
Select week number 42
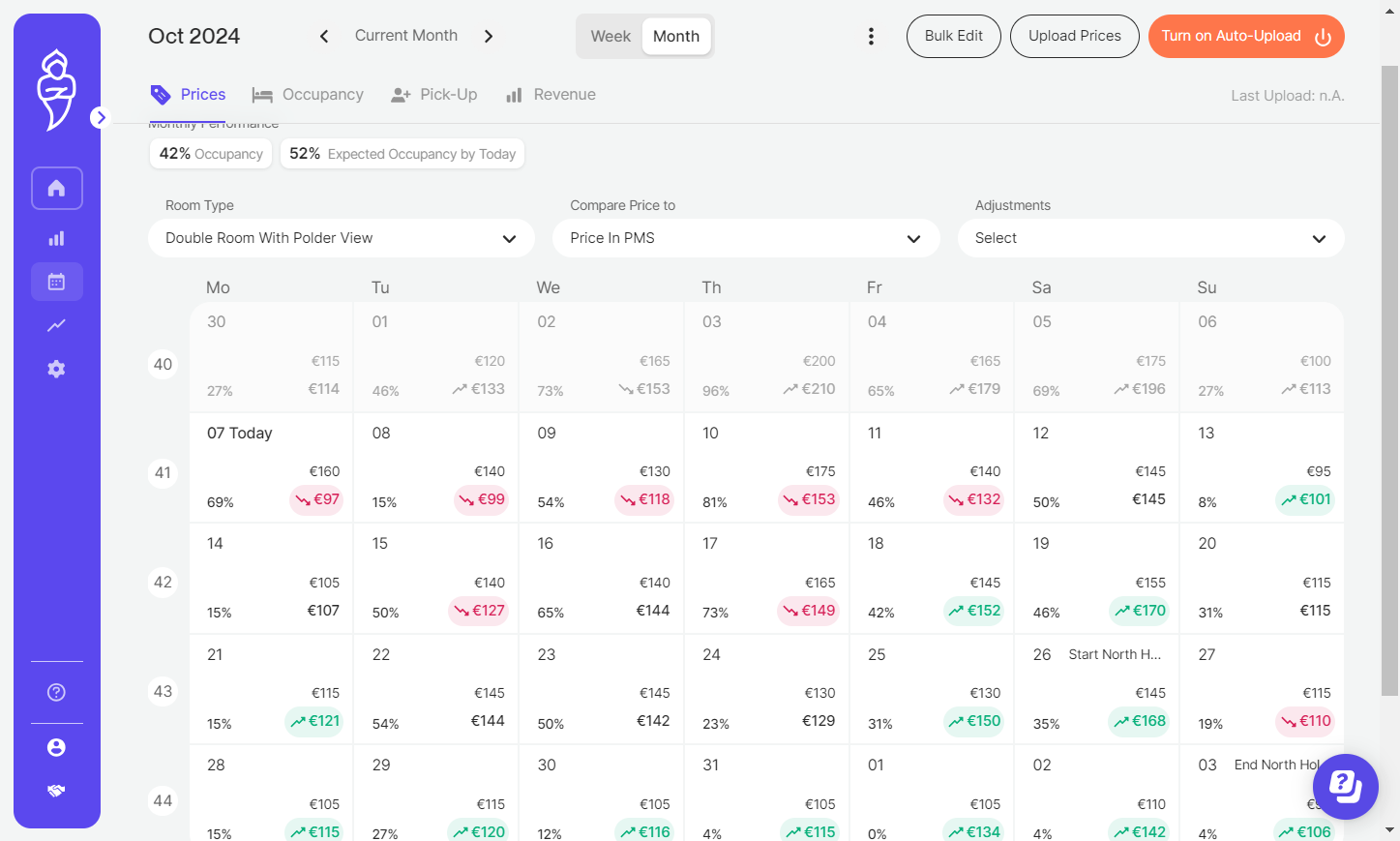pos(163,583)
